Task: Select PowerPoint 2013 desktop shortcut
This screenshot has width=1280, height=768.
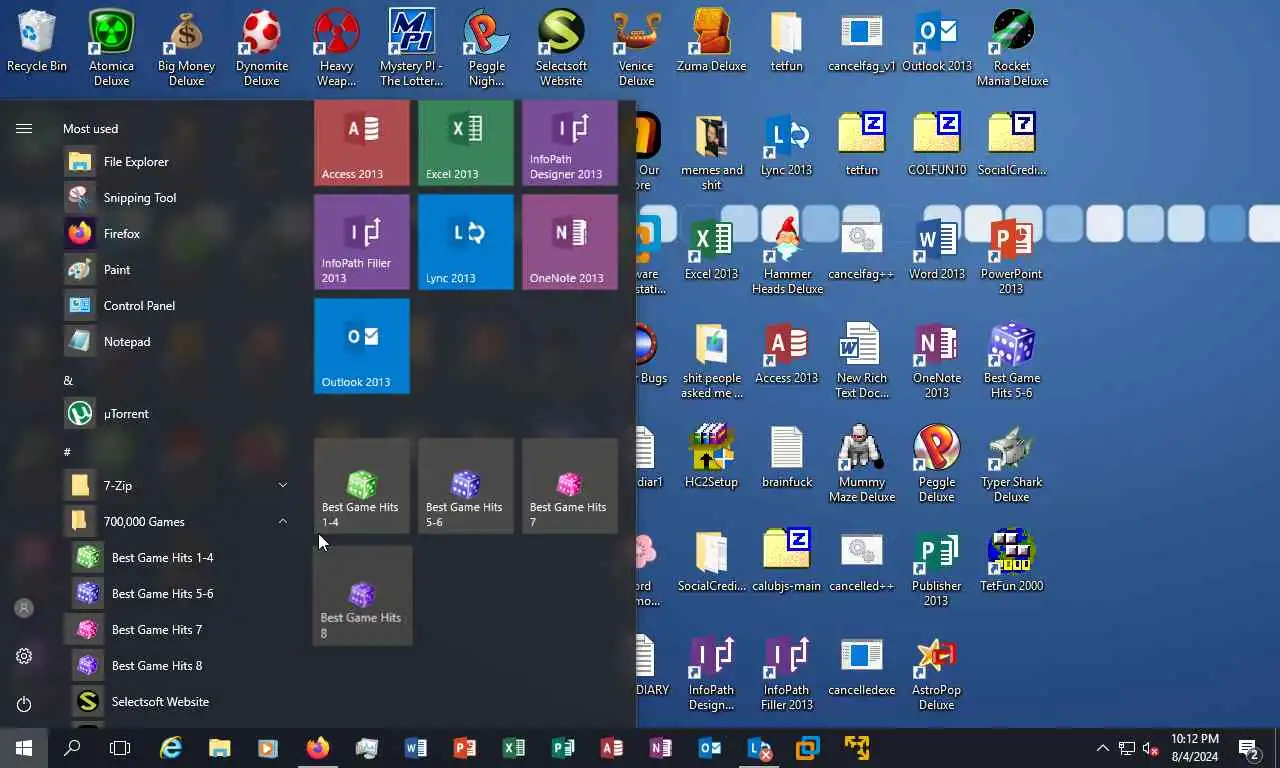Action: (x=1012, y=255)
